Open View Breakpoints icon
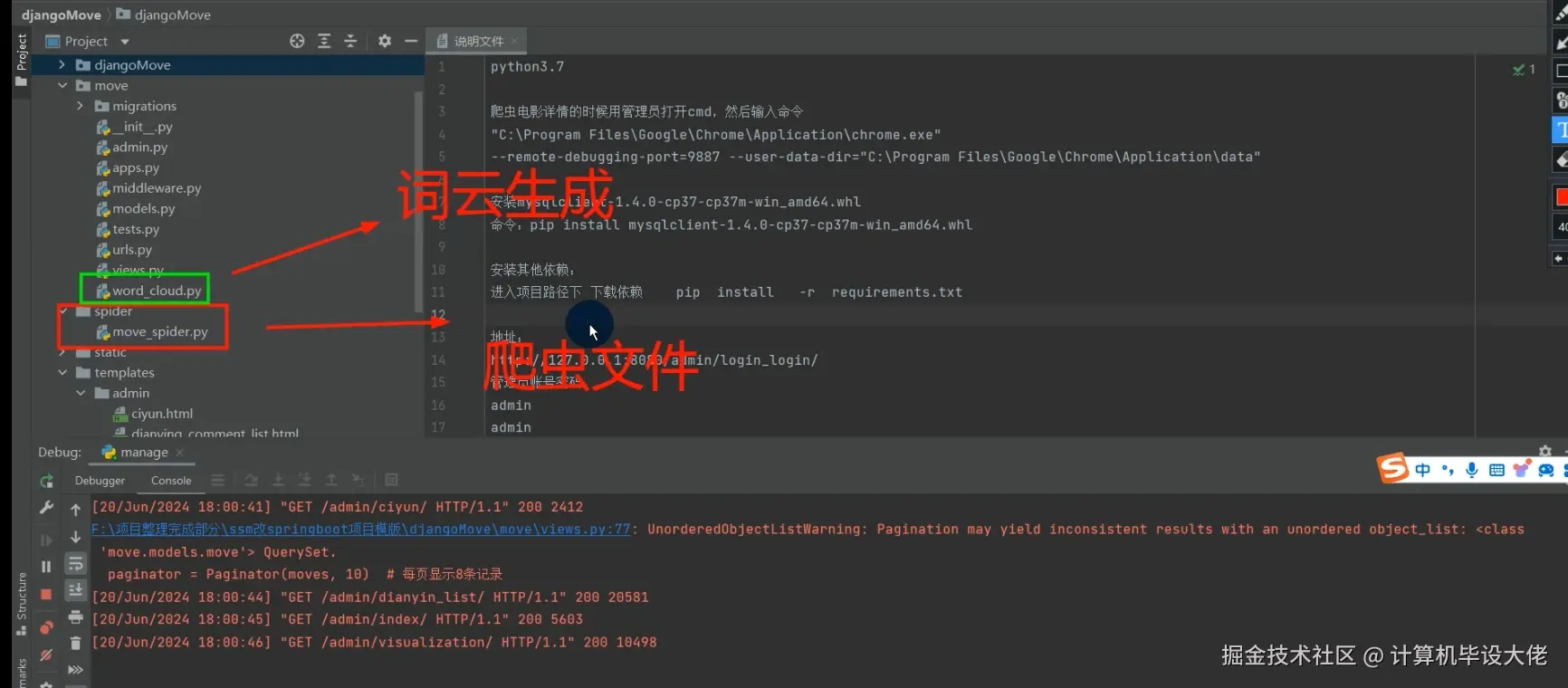 (x=46, y=626)
